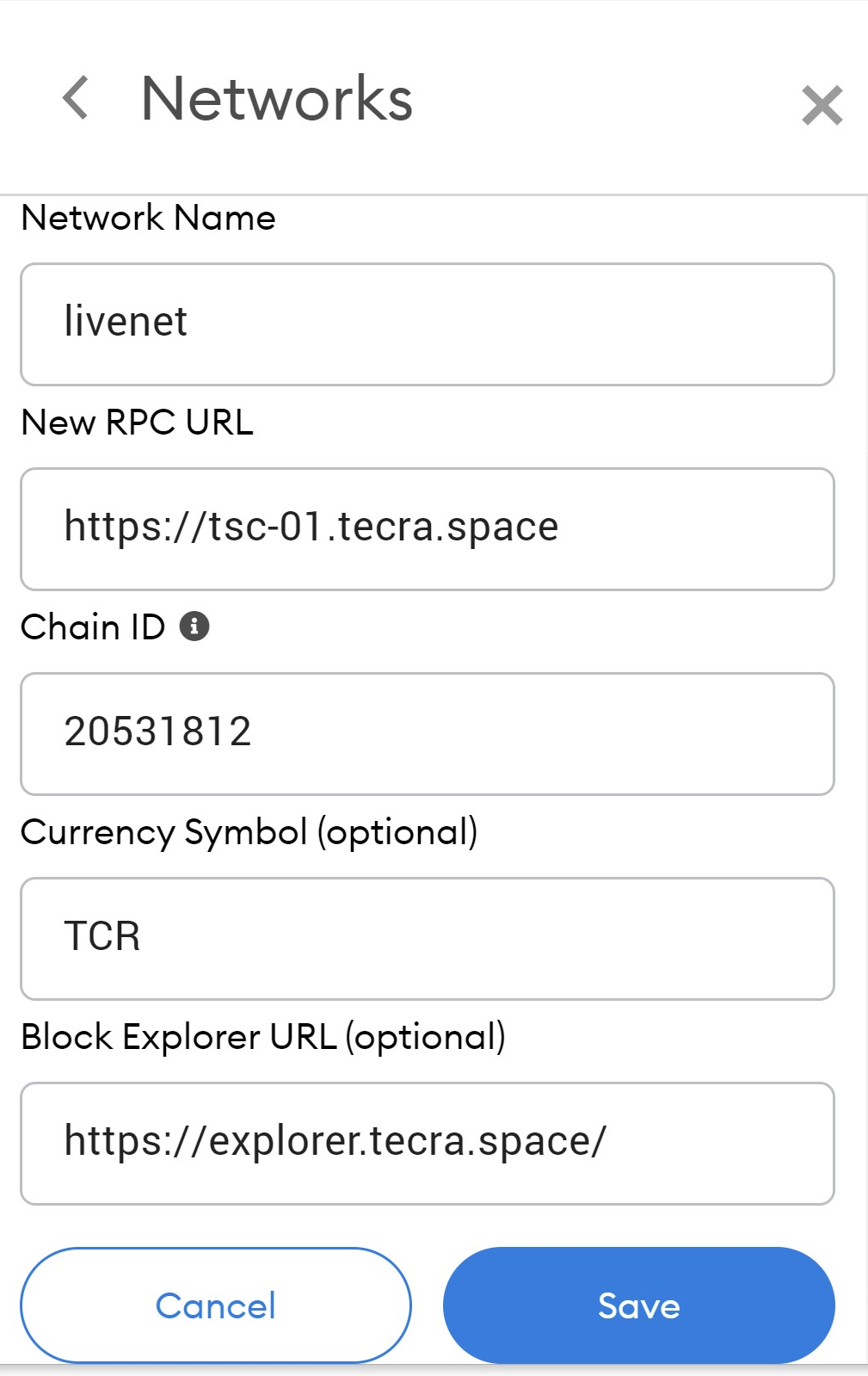Select the Currency Symbol input box

click(x=428, y=939)
